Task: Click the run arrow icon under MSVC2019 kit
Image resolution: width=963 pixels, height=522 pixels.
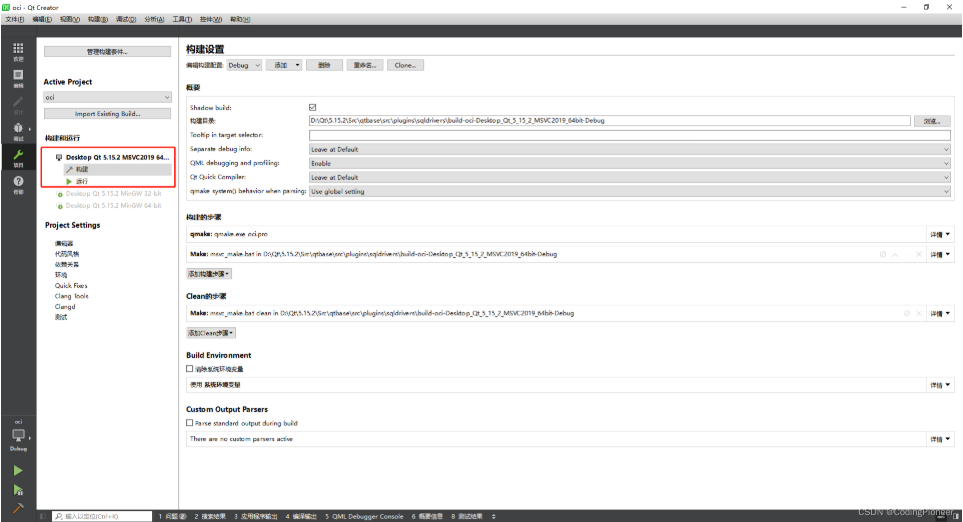Action: click(x=69, y=181)
